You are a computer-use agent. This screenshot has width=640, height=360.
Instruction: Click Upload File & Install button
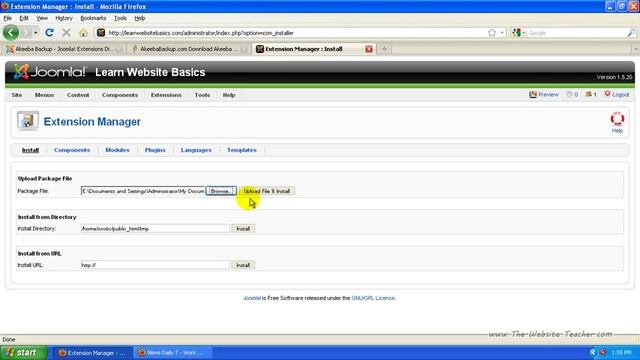click(x=267, y=191)
